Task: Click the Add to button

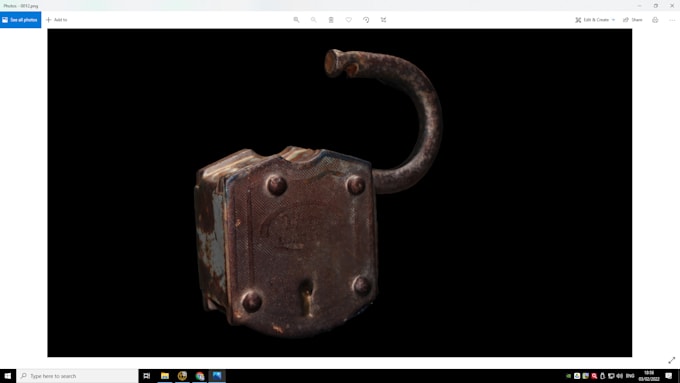Action: tap(56, 20)
